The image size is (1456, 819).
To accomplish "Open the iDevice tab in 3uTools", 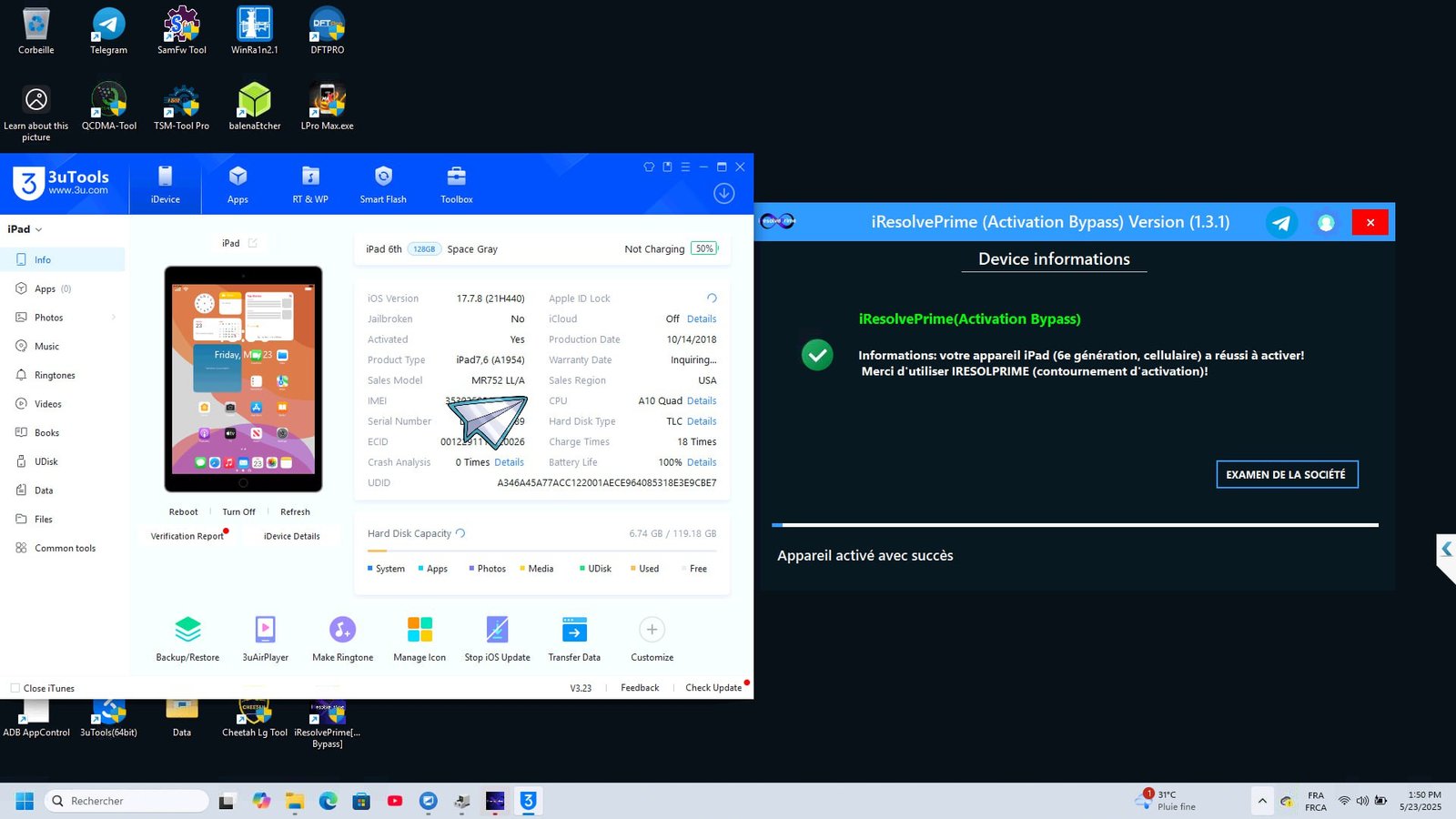I will tap(166, 185).
